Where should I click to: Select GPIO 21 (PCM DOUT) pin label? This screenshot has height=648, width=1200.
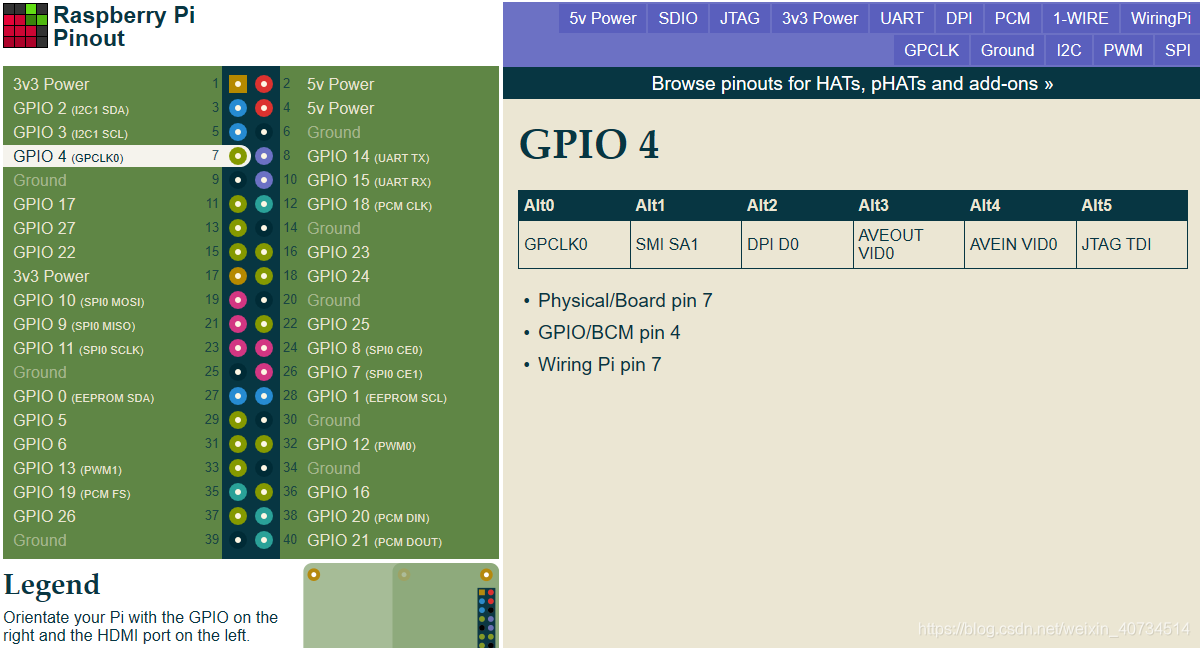374,540
